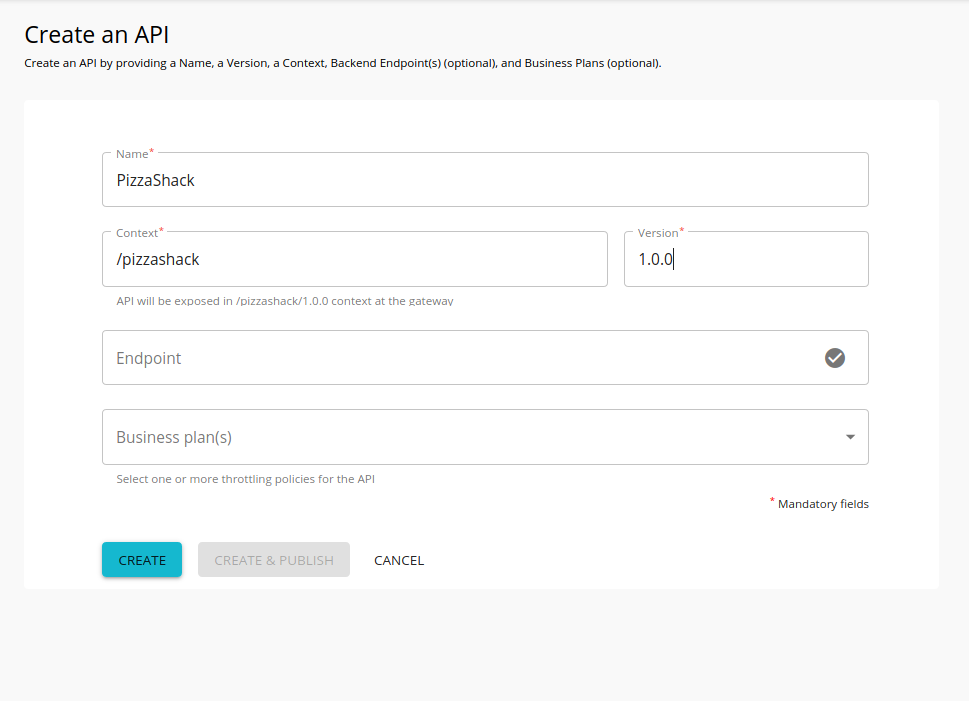Screen dimensions: 969x701
Task: Click CANCEL to abort API creation
Action: click(398, 560)
